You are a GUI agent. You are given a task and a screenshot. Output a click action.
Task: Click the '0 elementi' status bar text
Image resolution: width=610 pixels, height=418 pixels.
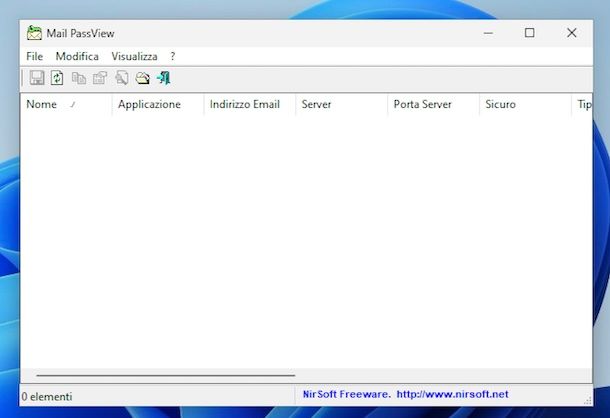point(47,397)
